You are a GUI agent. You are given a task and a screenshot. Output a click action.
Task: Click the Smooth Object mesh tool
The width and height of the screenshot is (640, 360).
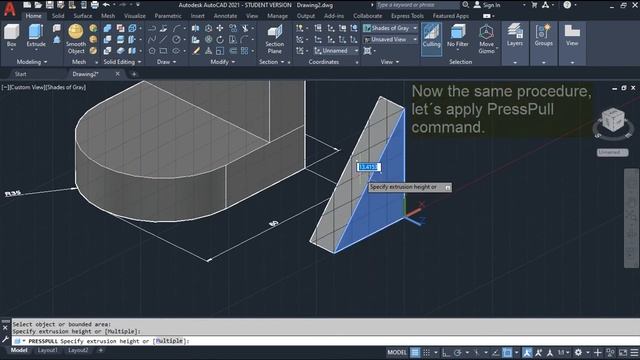[x=76, y=39]
